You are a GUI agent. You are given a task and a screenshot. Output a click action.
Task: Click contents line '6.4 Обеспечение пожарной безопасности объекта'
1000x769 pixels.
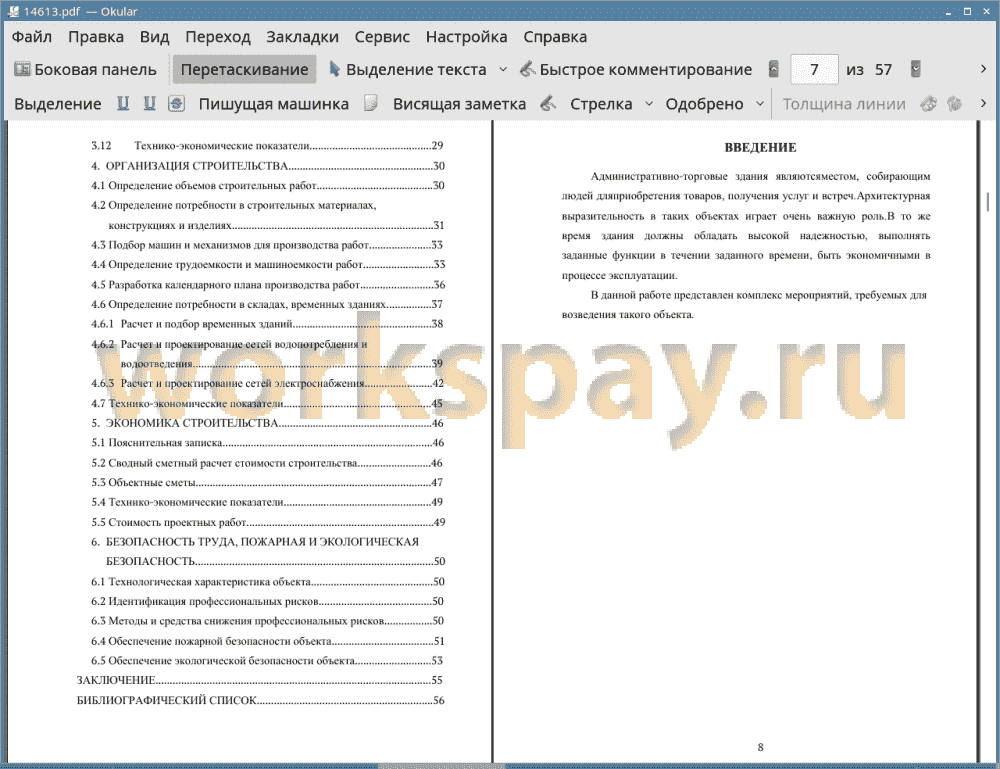(268, 641)
